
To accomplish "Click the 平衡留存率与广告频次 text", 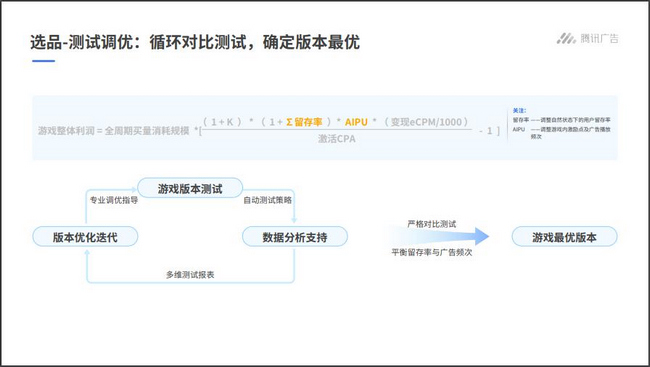I will click(431, 252).
